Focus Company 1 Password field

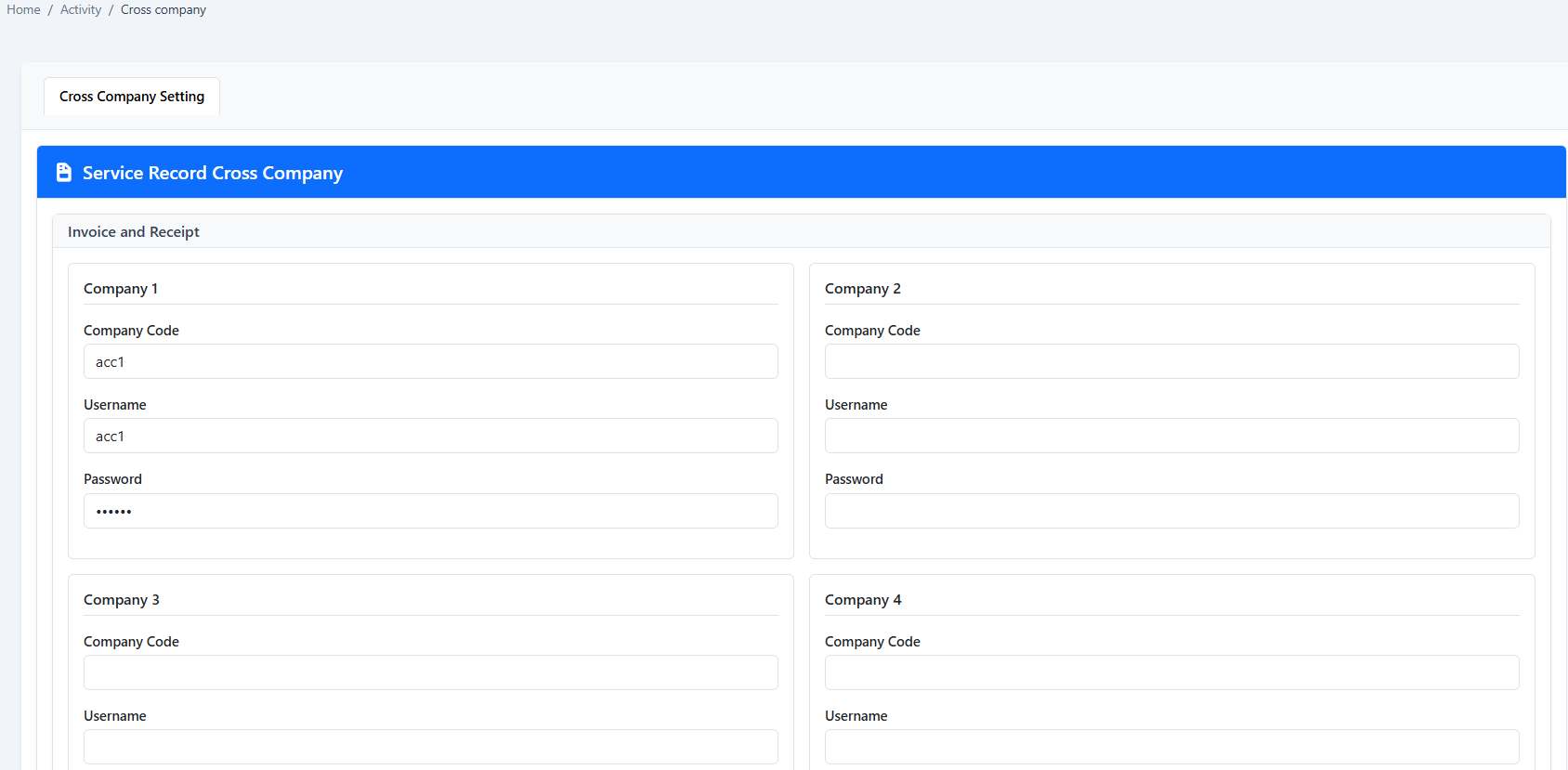431,511
